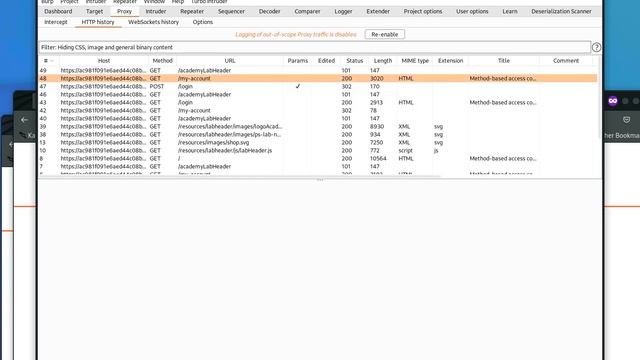
Task: Open the Sequencer tab
Action: pos(231,11)
